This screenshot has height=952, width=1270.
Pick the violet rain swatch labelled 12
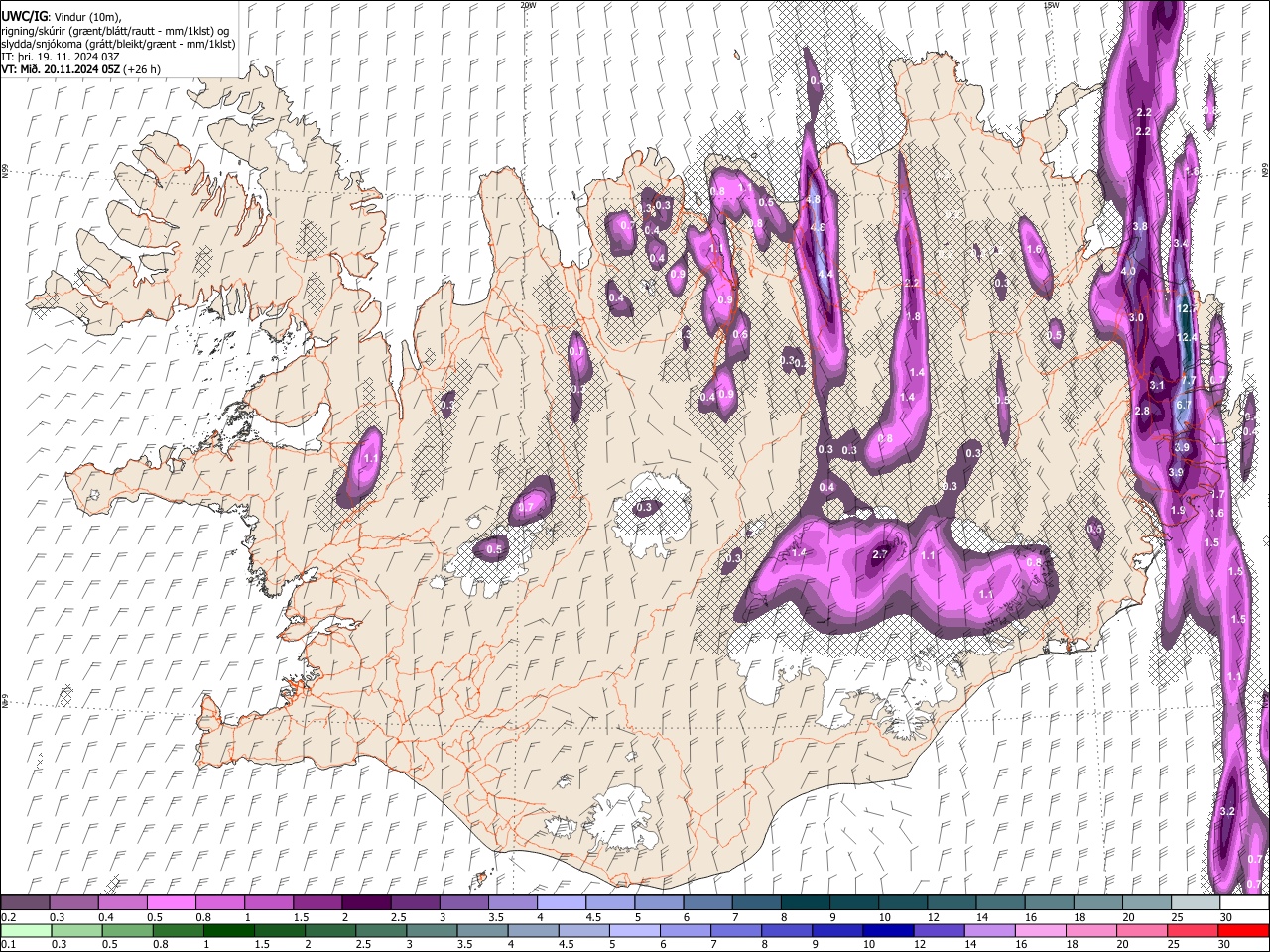[939, 930]
